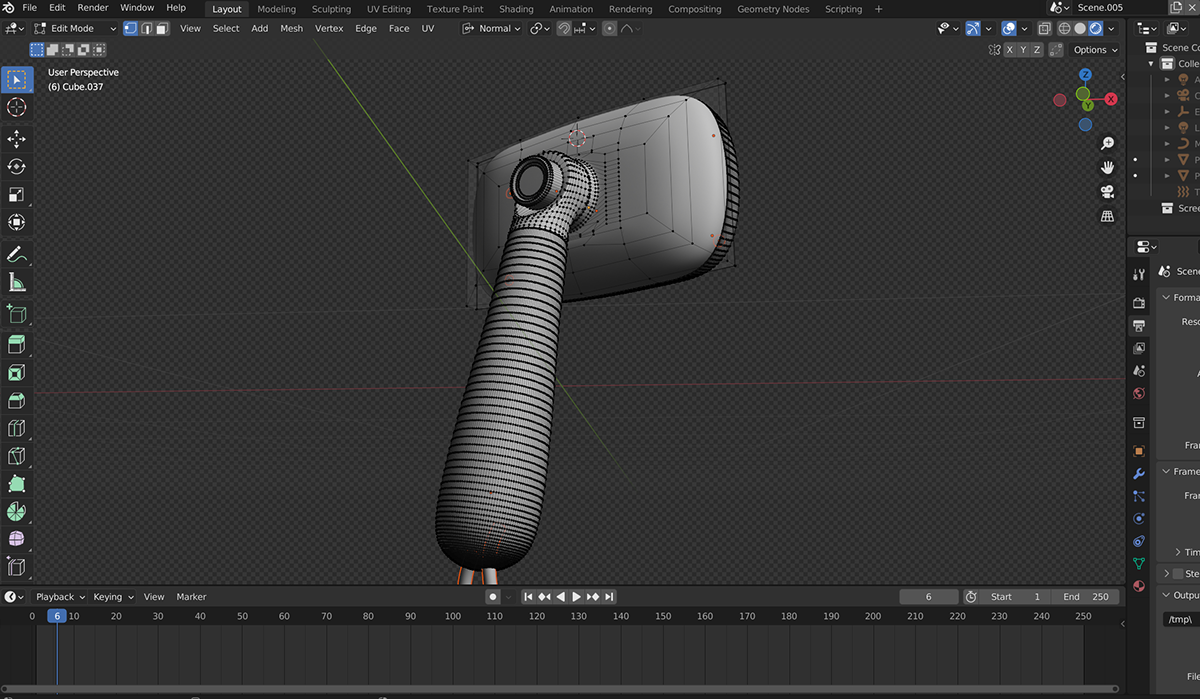Toggle X-ray display in viewport header

[x=1047, y=28]
